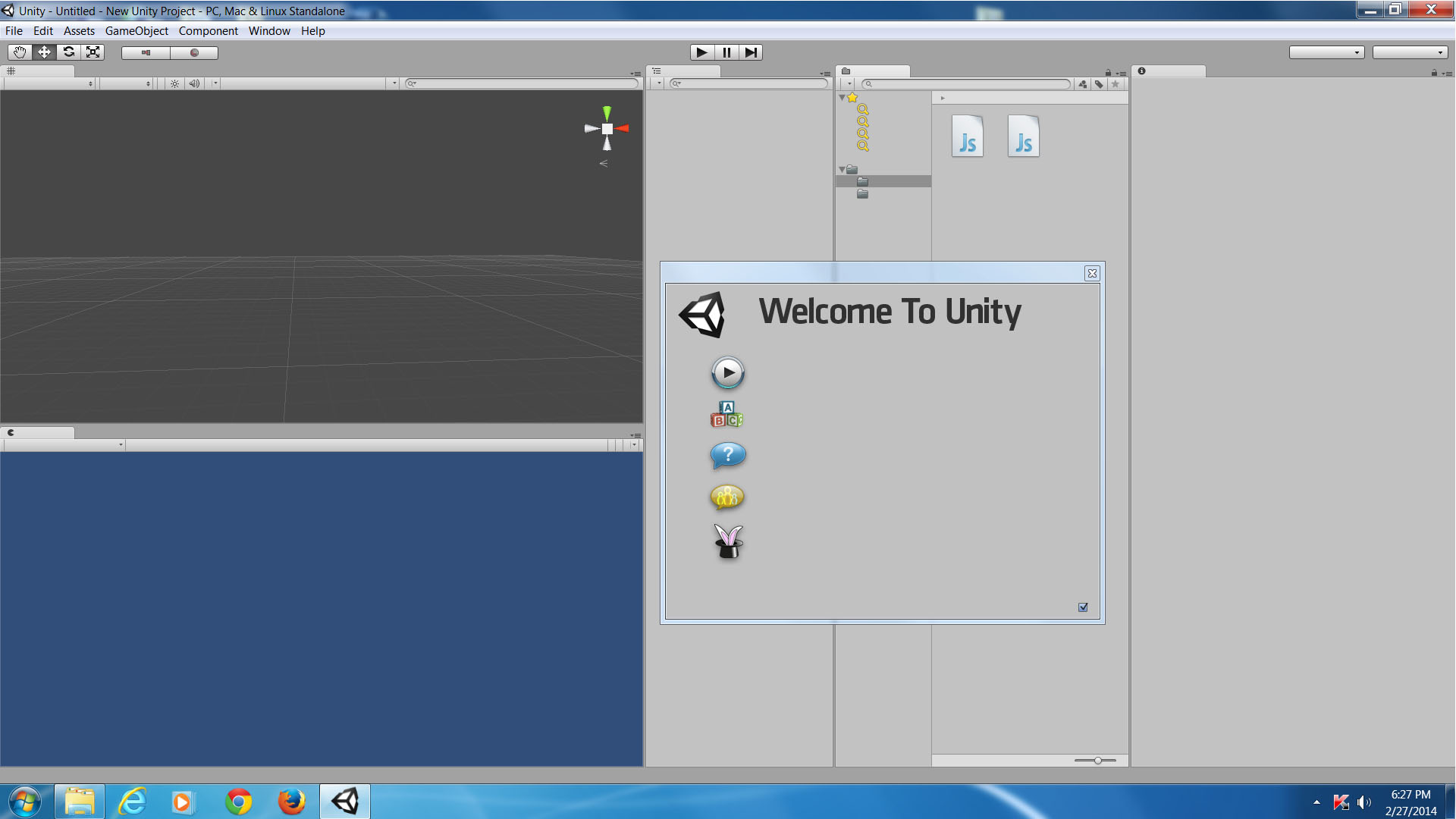
Task: Click the Play button in the top toolbar
Action: (x=701, y=52)
